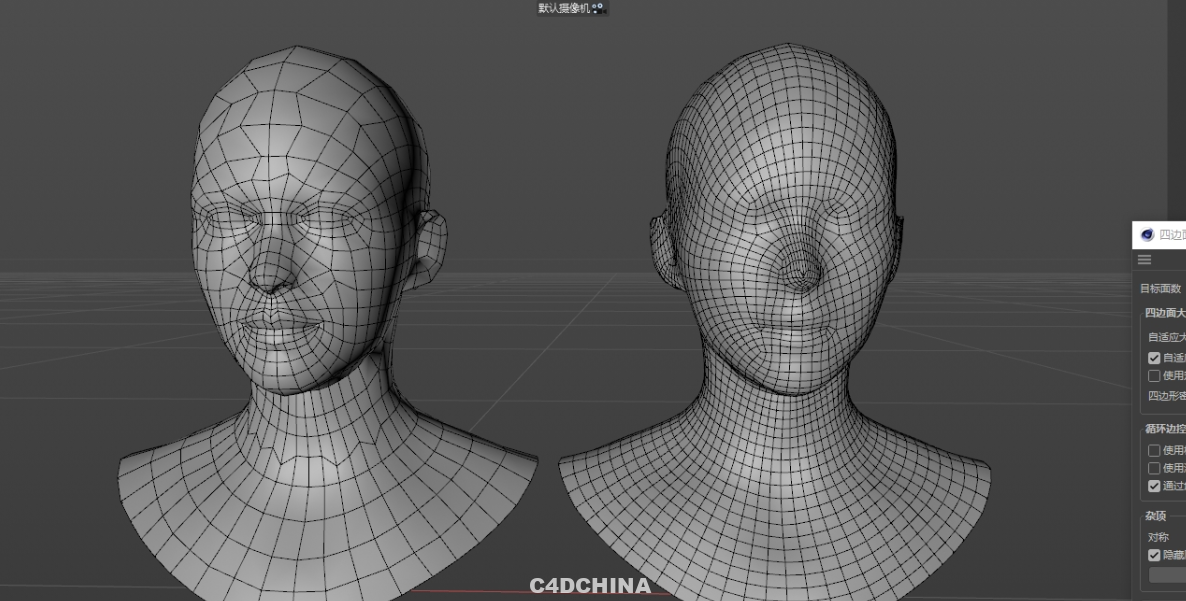Click the 杂项 group heading

coord(1155,516)
